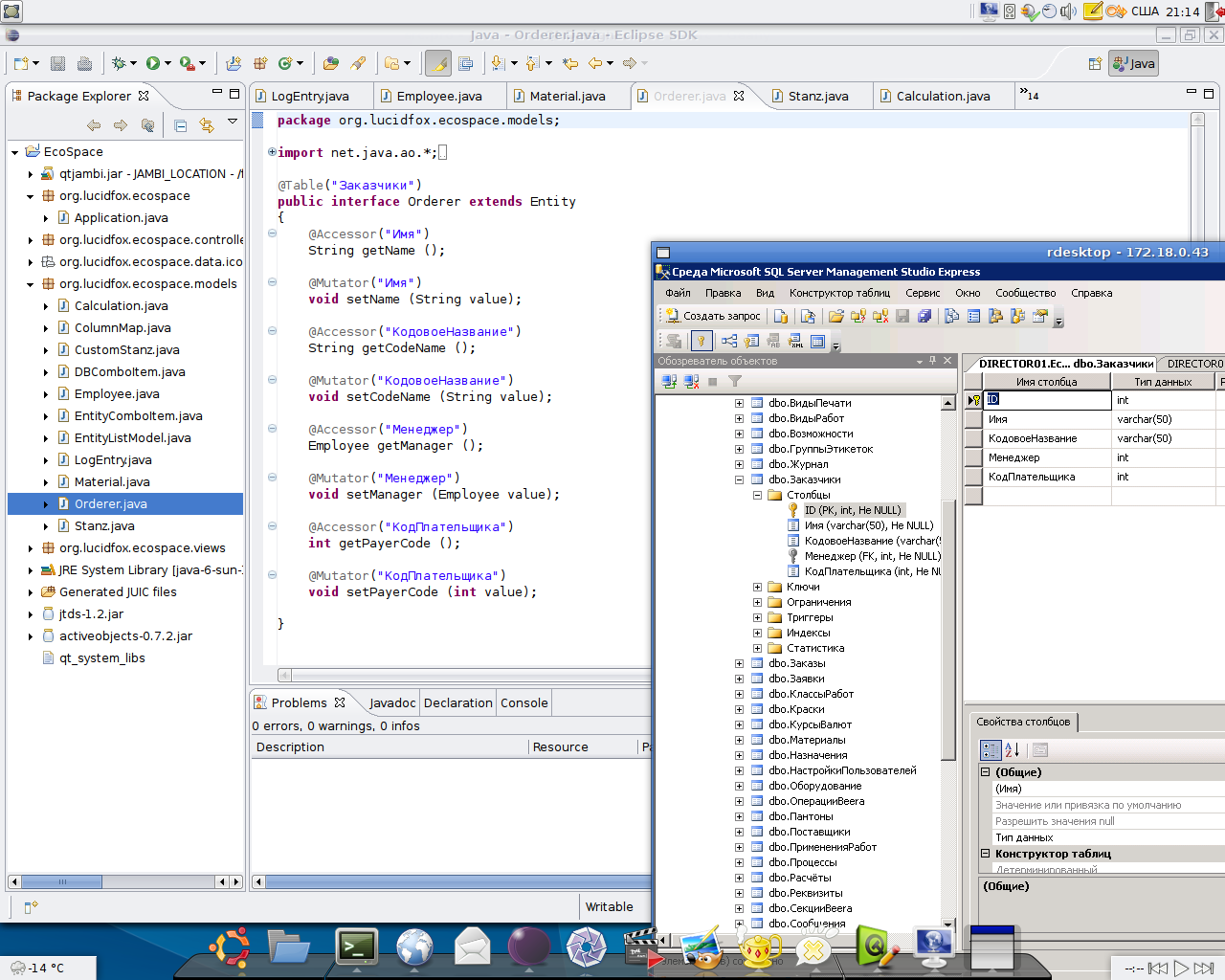The image size is (1225, 980).
Task: Expand the folded import section
Action: coord(272,152)
